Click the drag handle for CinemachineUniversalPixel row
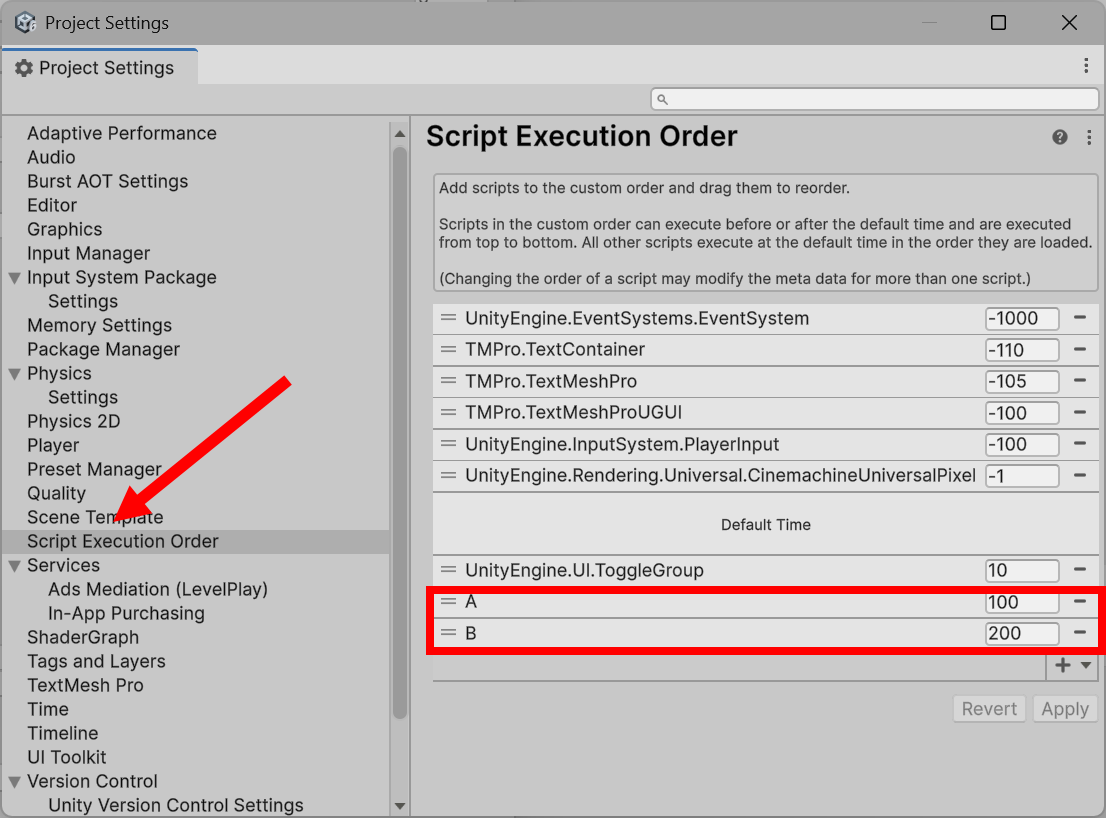This screenshot has width=1106, height=818. (x=449, y=475)
